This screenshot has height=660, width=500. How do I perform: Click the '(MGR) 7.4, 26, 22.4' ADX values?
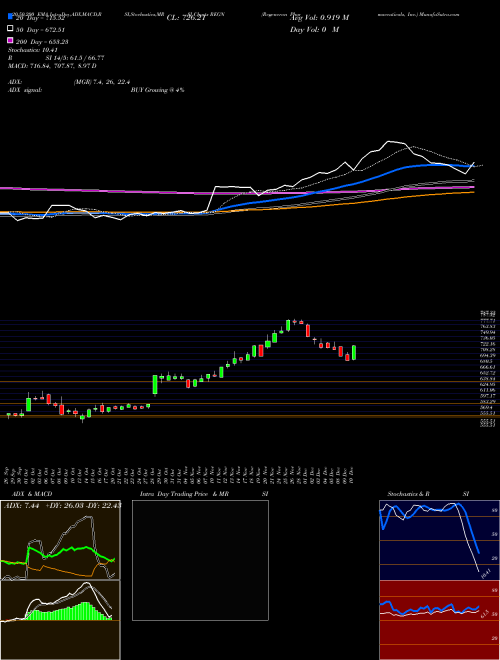pos(101,82)
